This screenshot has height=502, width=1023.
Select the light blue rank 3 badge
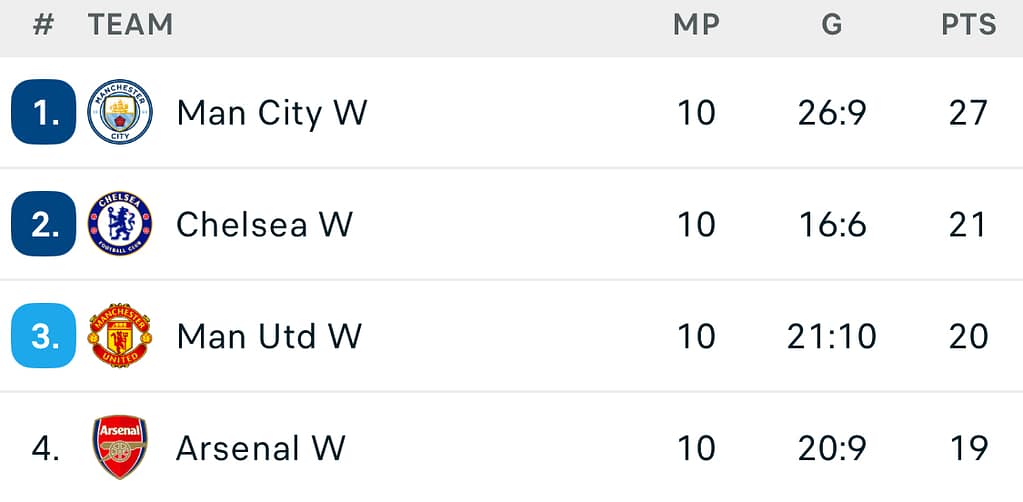click(44, 336)
